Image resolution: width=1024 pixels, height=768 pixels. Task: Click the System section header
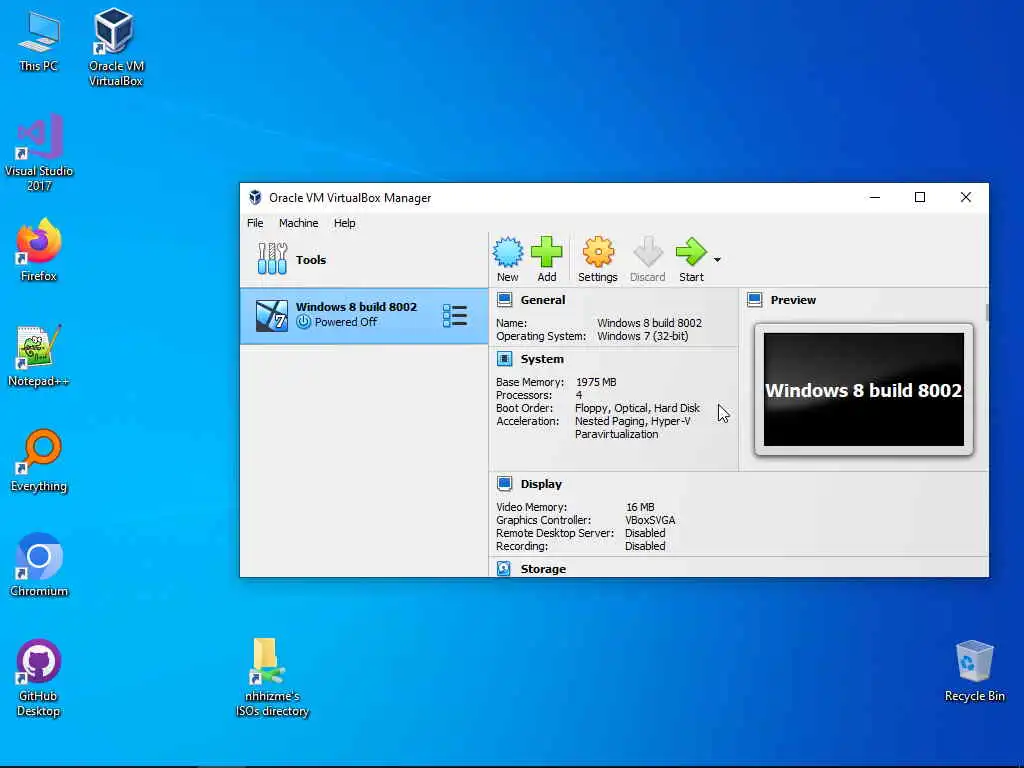click(x=542, y=359)
